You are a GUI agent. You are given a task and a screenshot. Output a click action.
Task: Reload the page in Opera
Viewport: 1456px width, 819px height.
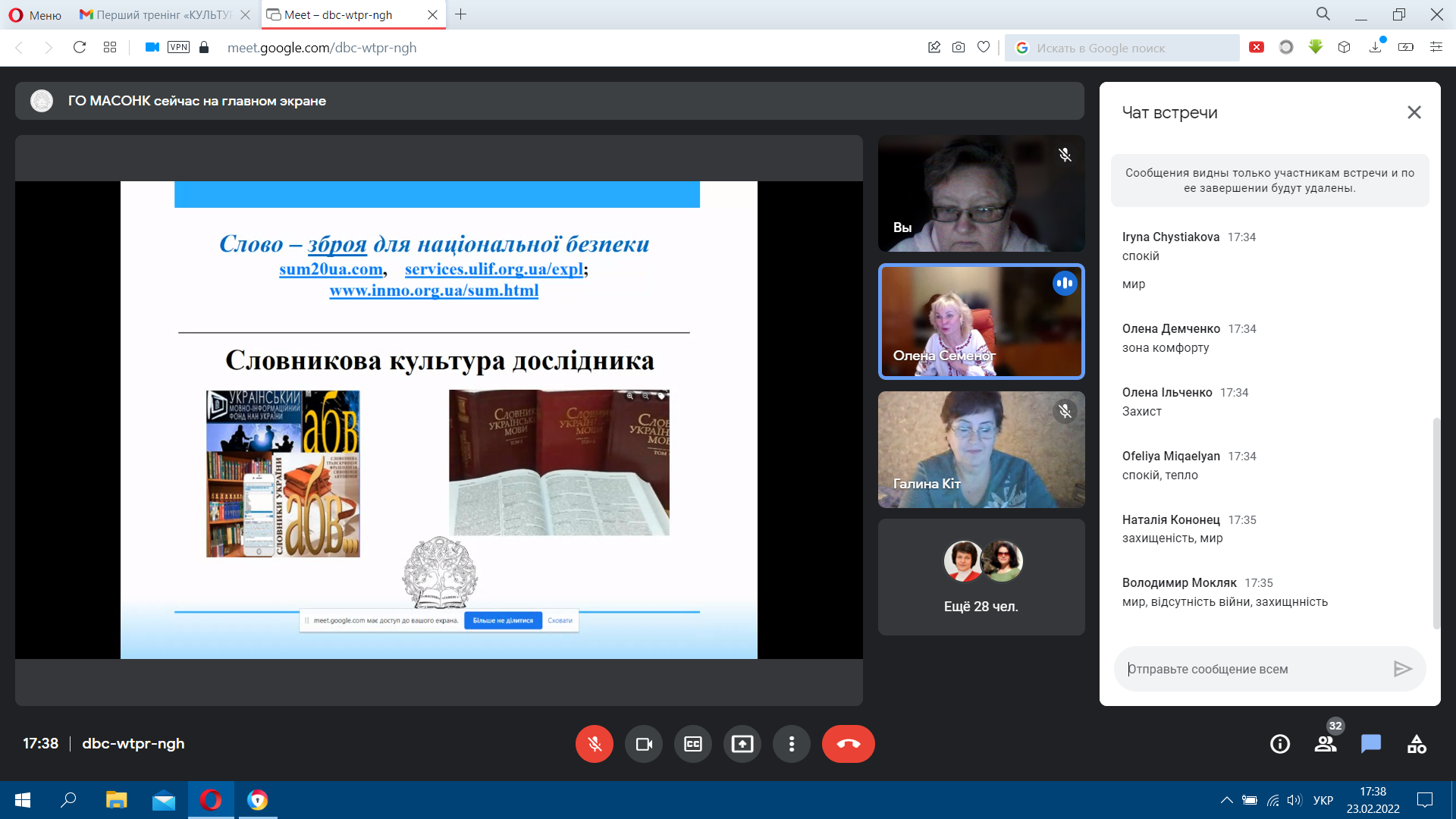79,47
